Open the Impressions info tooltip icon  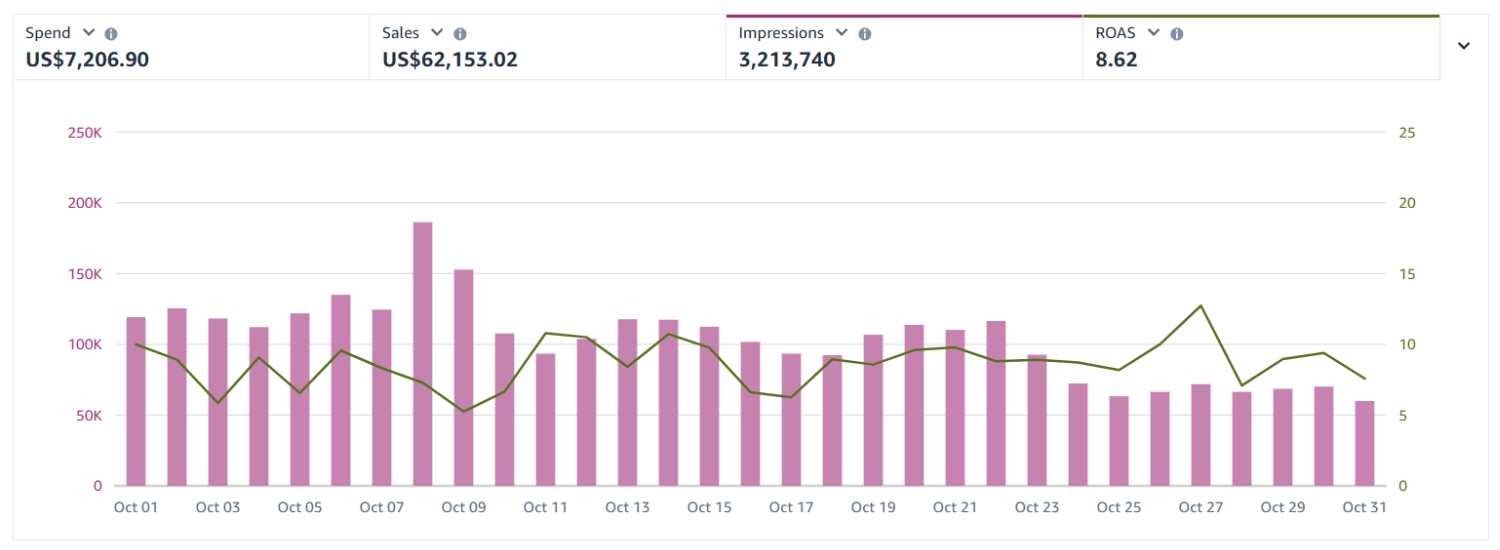pyautogui.click(x=865, y=33)
